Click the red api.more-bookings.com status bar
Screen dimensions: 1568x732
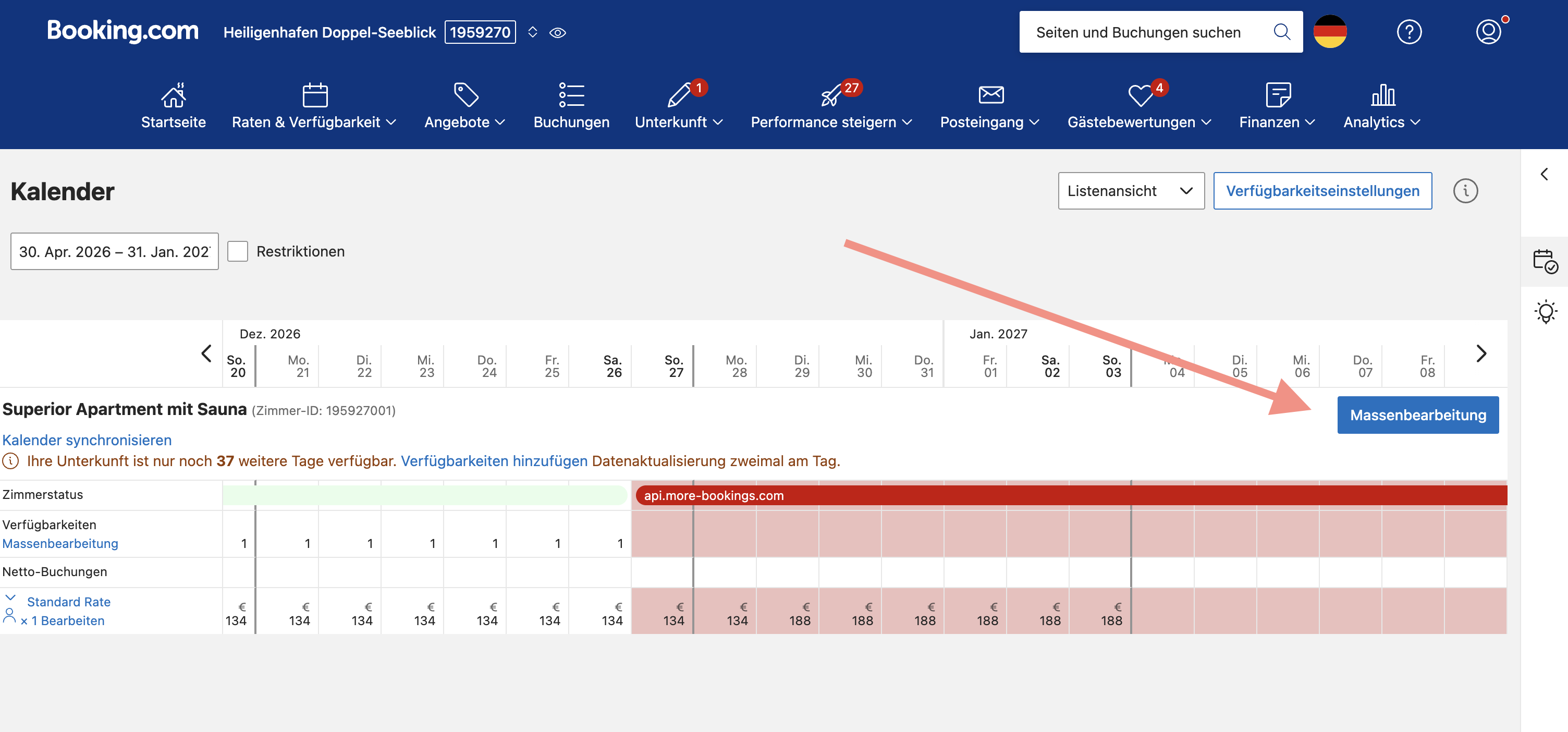[x=1071, y=495]
